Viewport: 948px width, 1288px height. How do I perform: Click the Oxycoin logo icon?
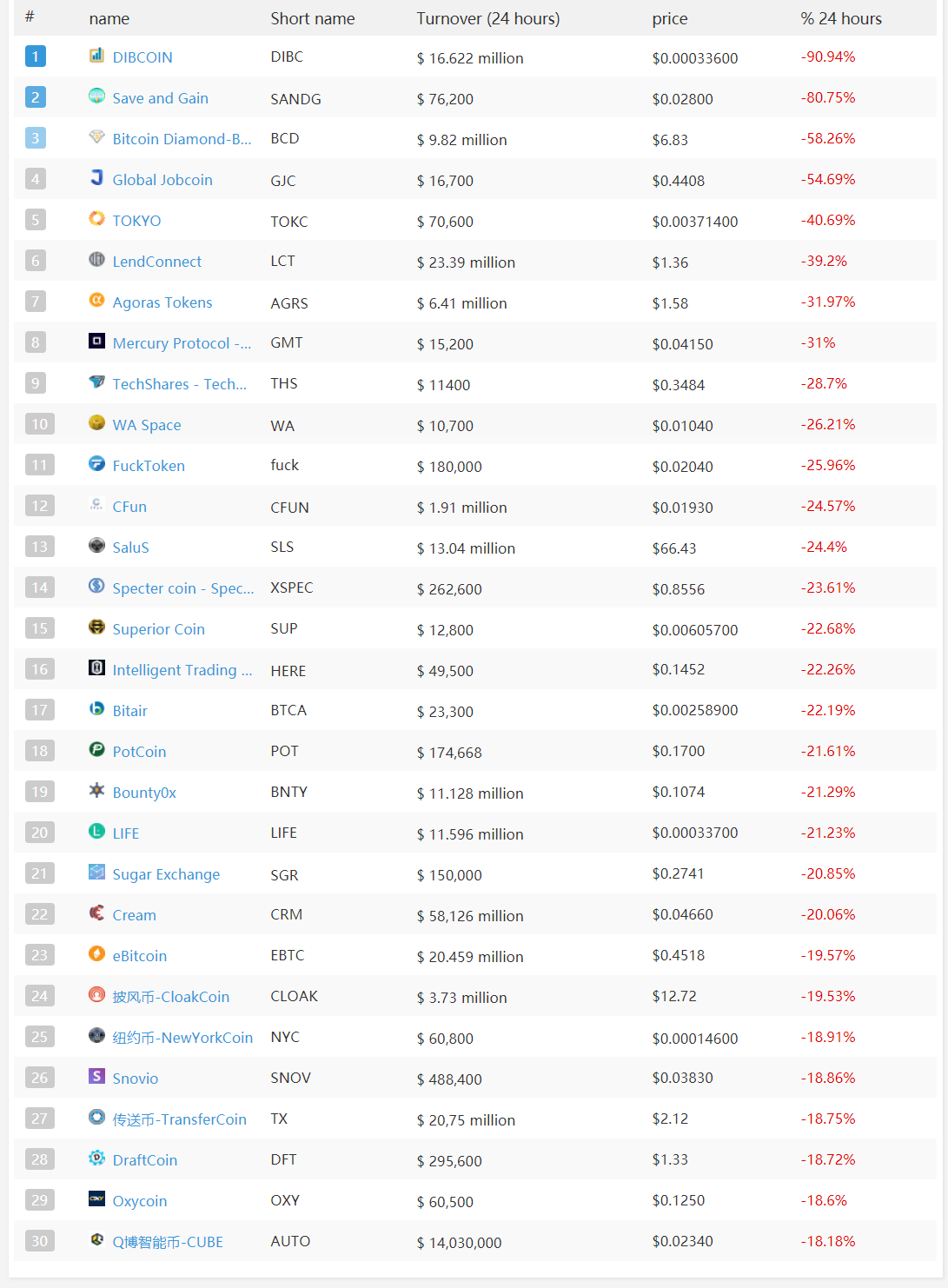coord(96,1199)
